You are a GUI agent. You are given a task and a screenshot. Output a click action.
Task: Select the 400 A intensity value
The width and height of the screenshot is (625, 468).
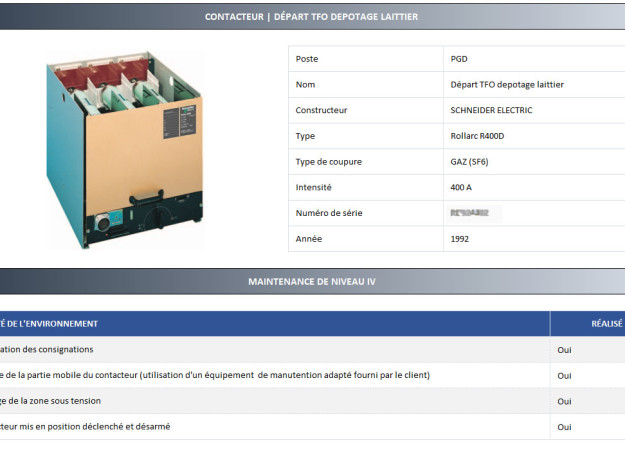(463, 187)
